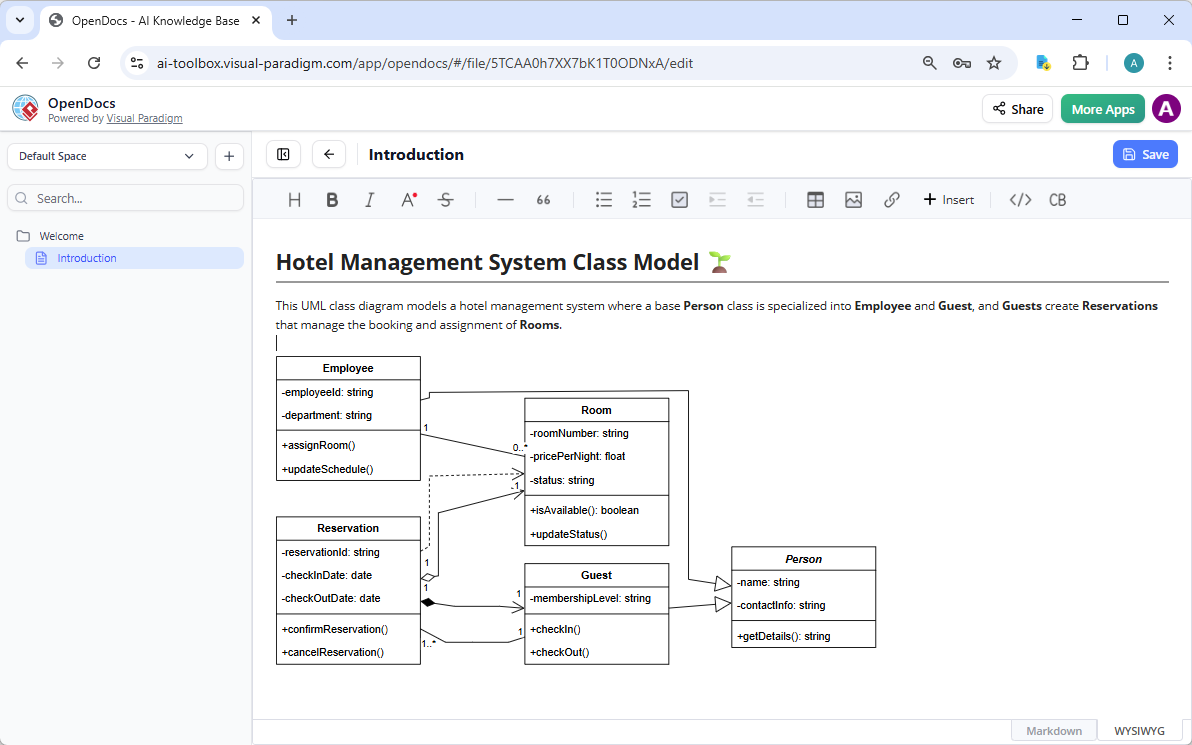This screenshot has height=745, width=1192.
Task: Insert a hyperlink
Action: click(891, 199)
